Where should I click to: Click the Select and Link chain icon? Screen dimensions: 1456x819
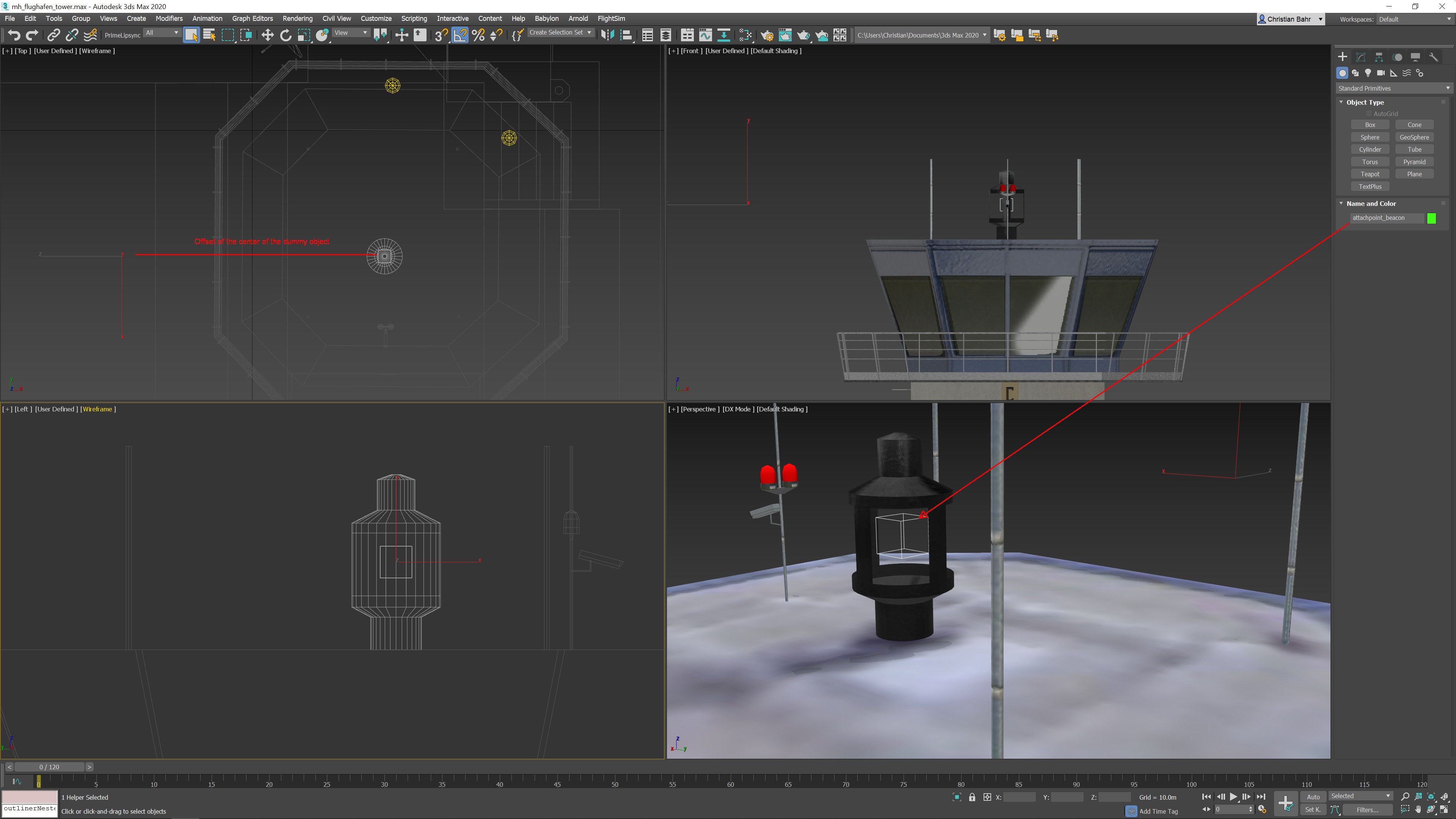click(x=53, y=35)
